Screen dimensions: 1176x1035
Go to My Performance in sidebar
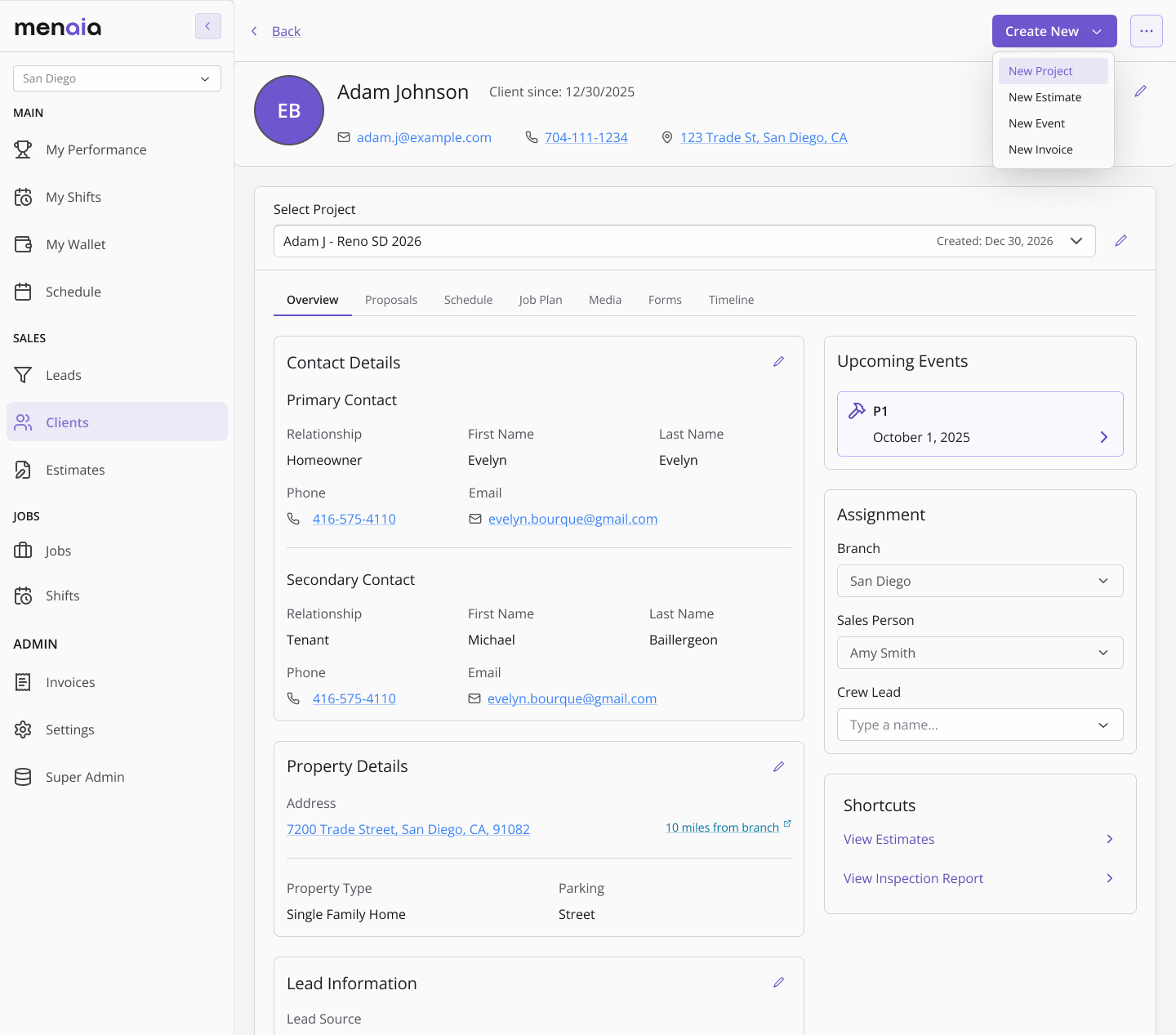coord(117,149)
